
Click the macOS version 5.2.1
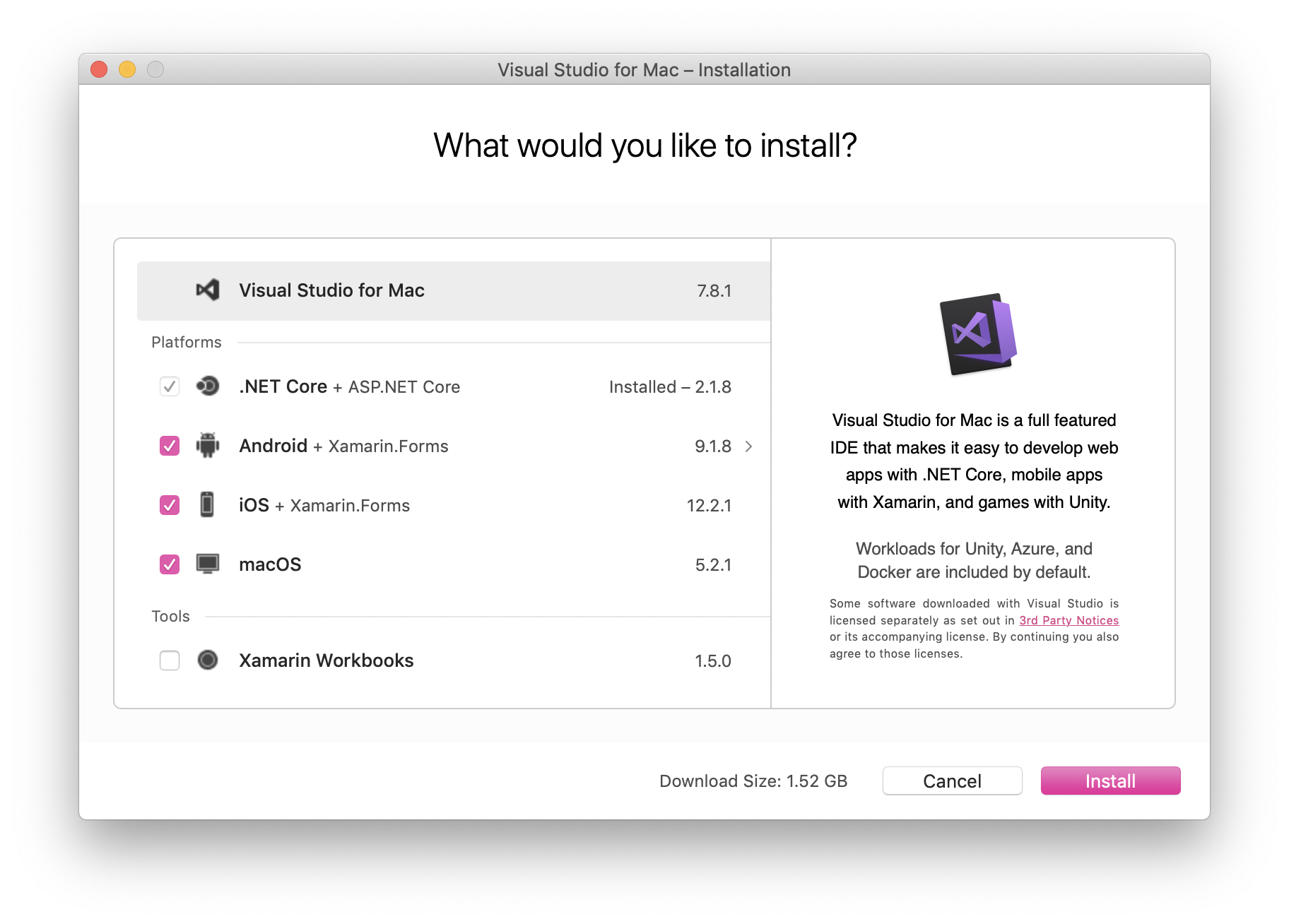click(x=713, y=565)
